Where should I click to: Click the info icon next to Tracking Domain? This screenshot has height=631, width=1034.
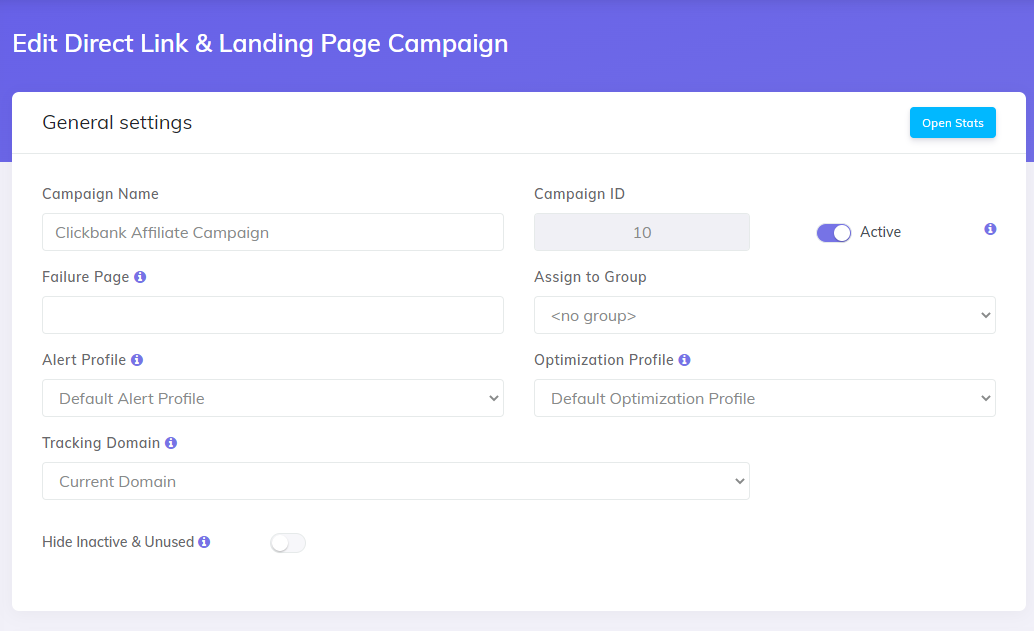(171, 443)
